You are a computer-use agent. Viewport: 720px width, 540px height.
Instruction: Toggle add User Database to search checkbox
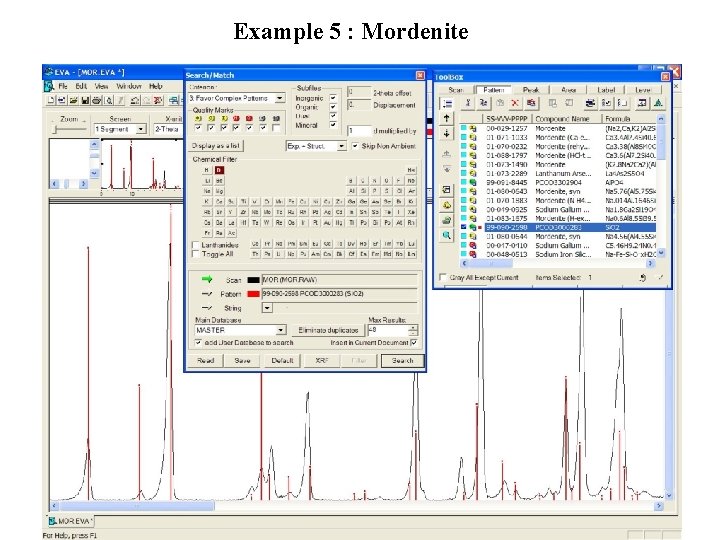point(198,342)
